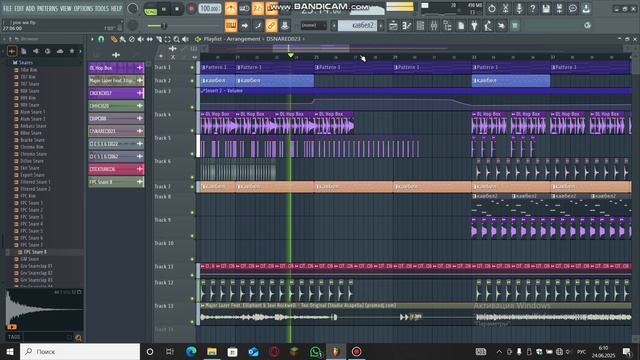
Task: Click the question mark help icon
Action: [532, 9]
